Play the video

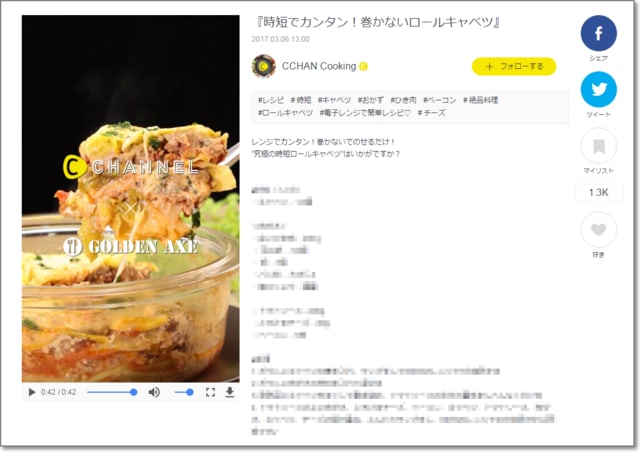coord(31,392)
